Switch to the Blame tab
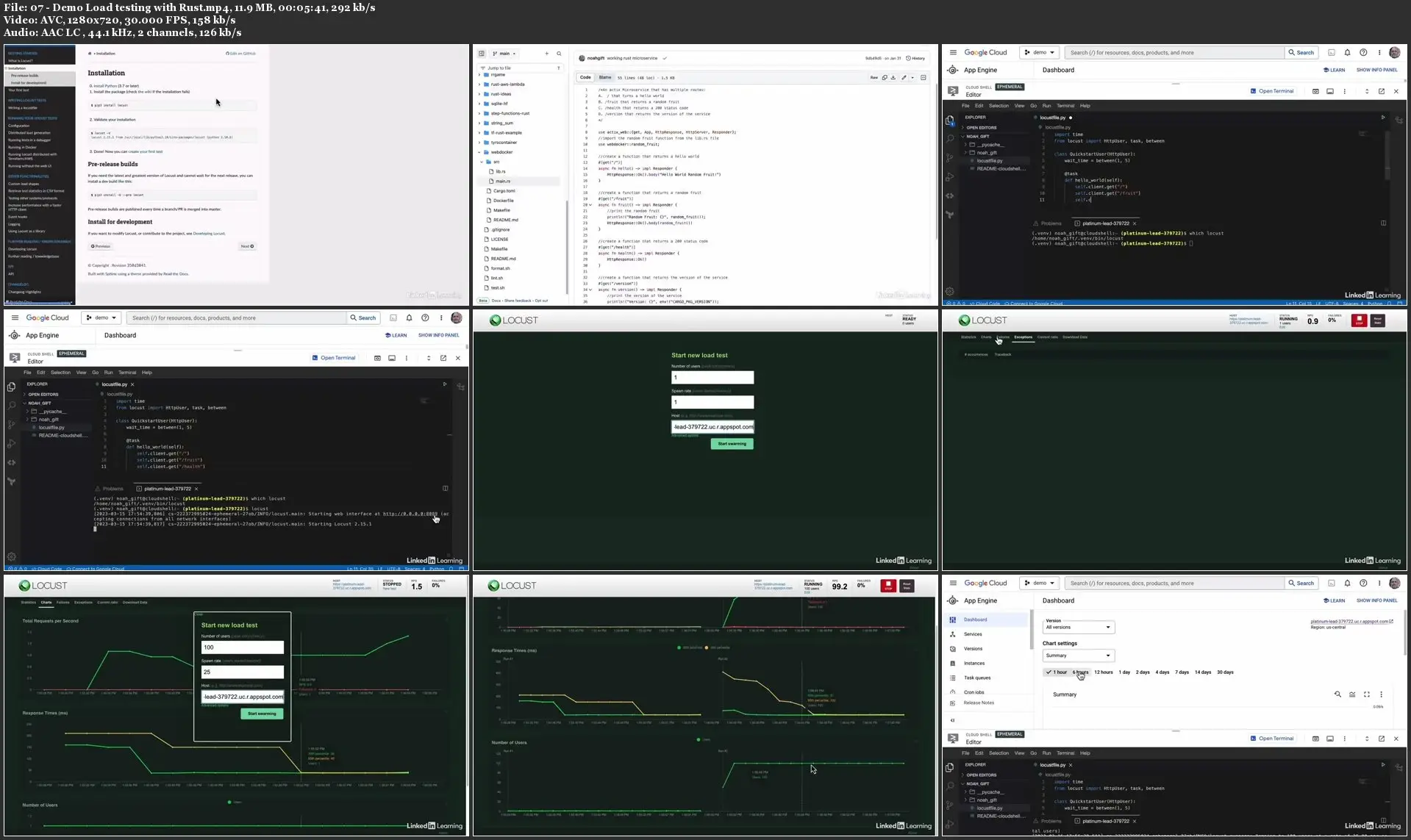1411x840 pixels. [605, 77]
